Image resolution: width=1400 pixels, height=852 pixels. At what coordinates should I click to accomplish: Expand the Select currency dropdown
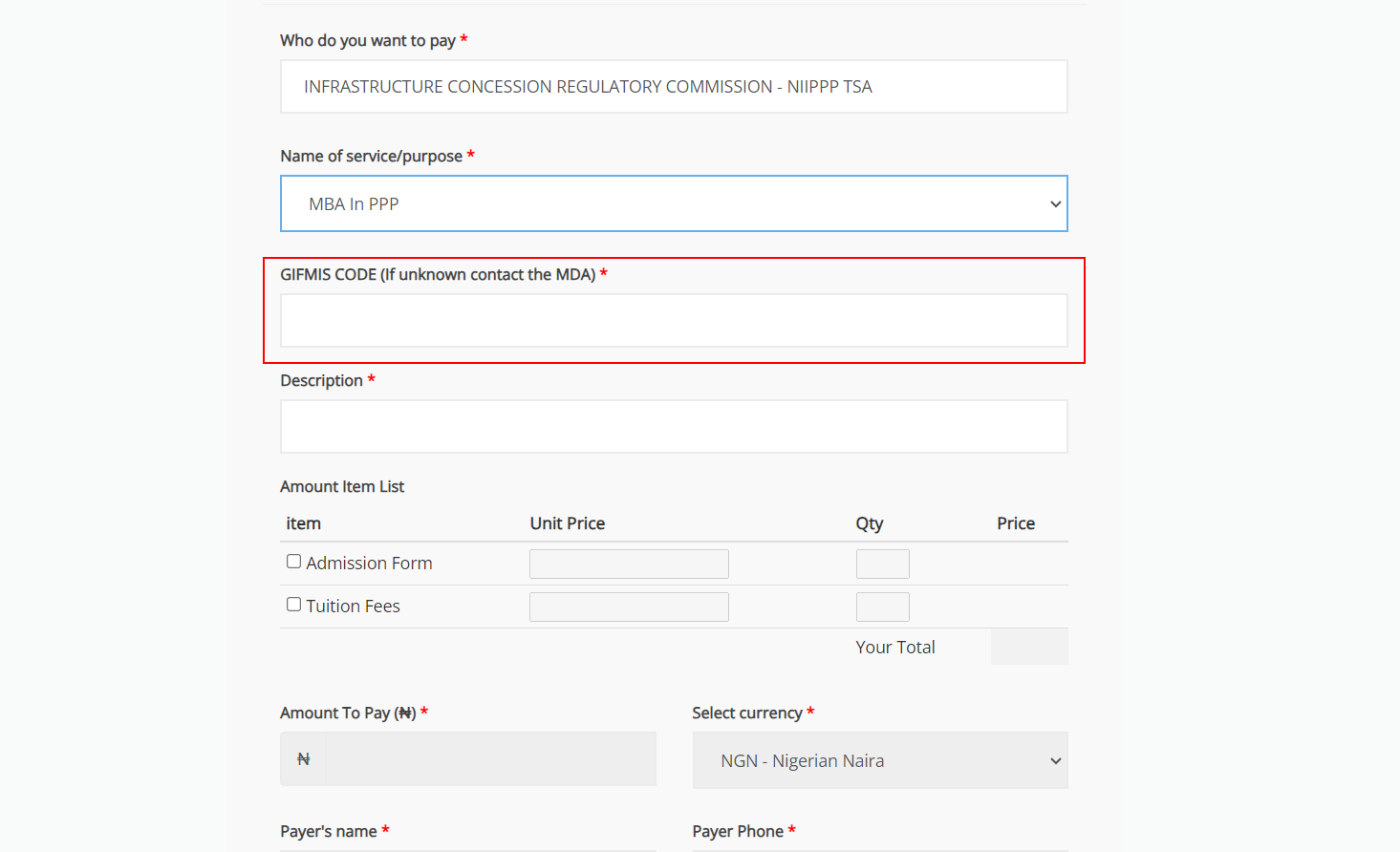[x=879, y=760]
